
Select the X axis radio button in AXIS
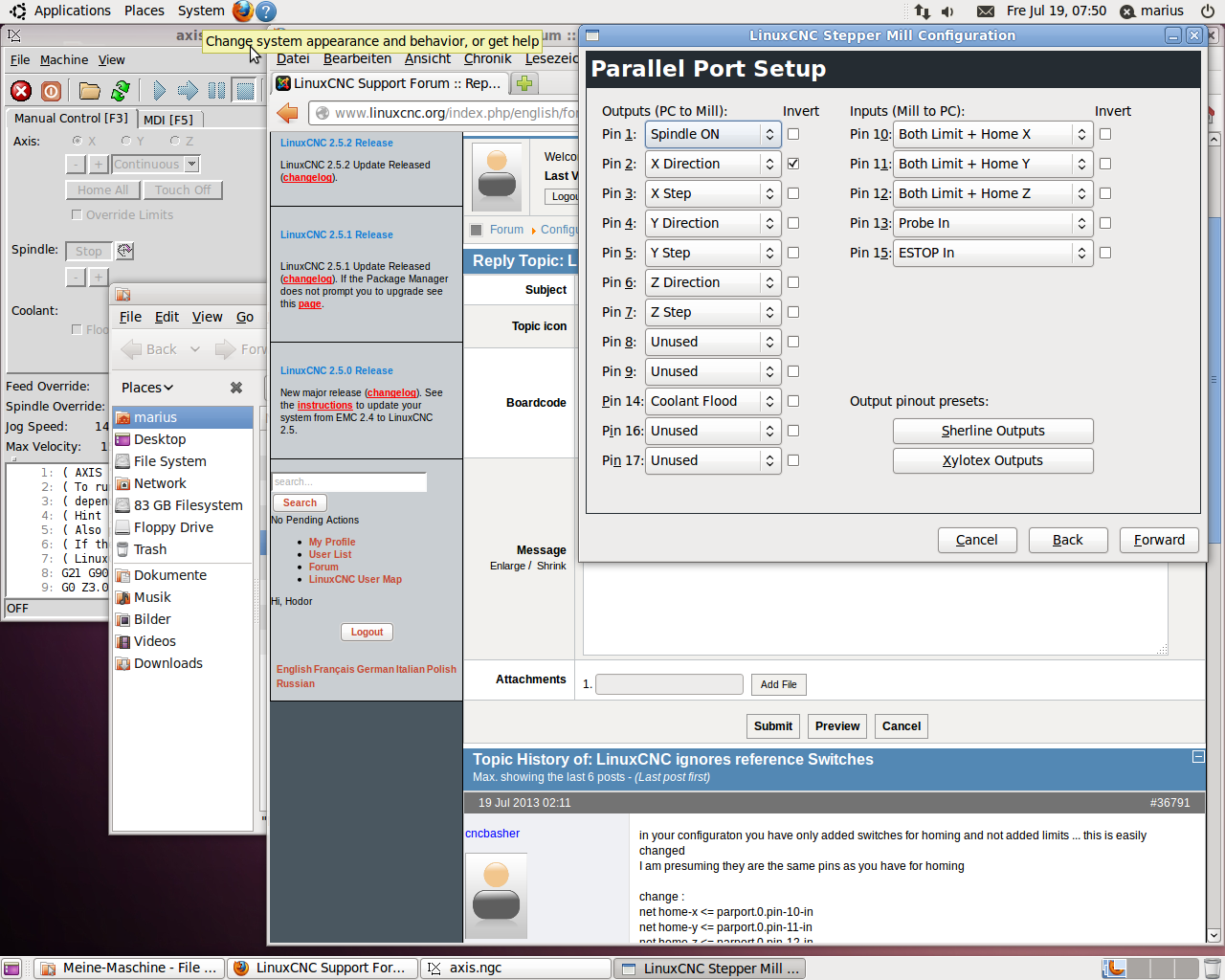(77, 141)
